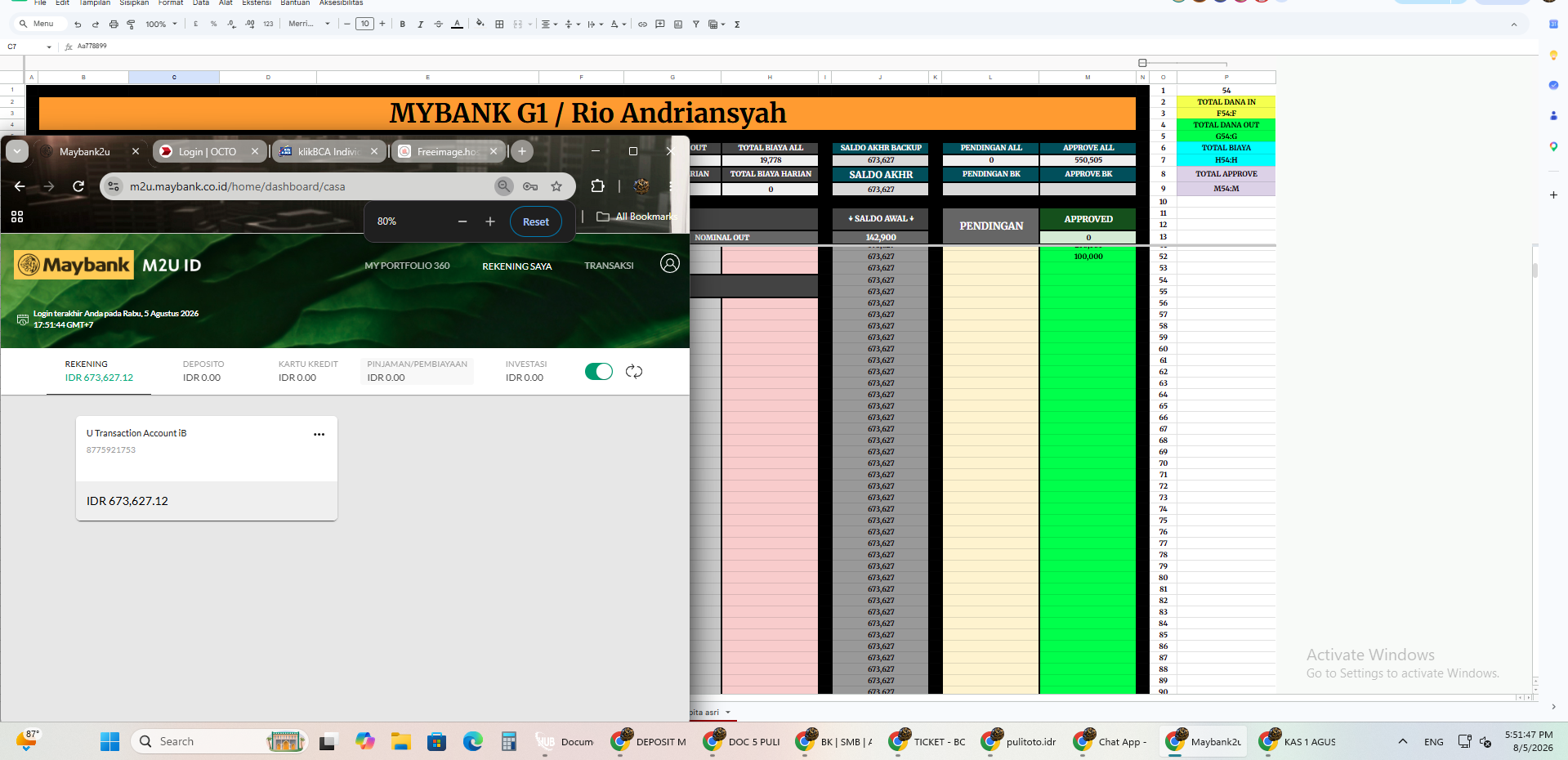Activate the paint format tool
The width and height of the screenshot is (1568, 760).
[x=131, y=25]
